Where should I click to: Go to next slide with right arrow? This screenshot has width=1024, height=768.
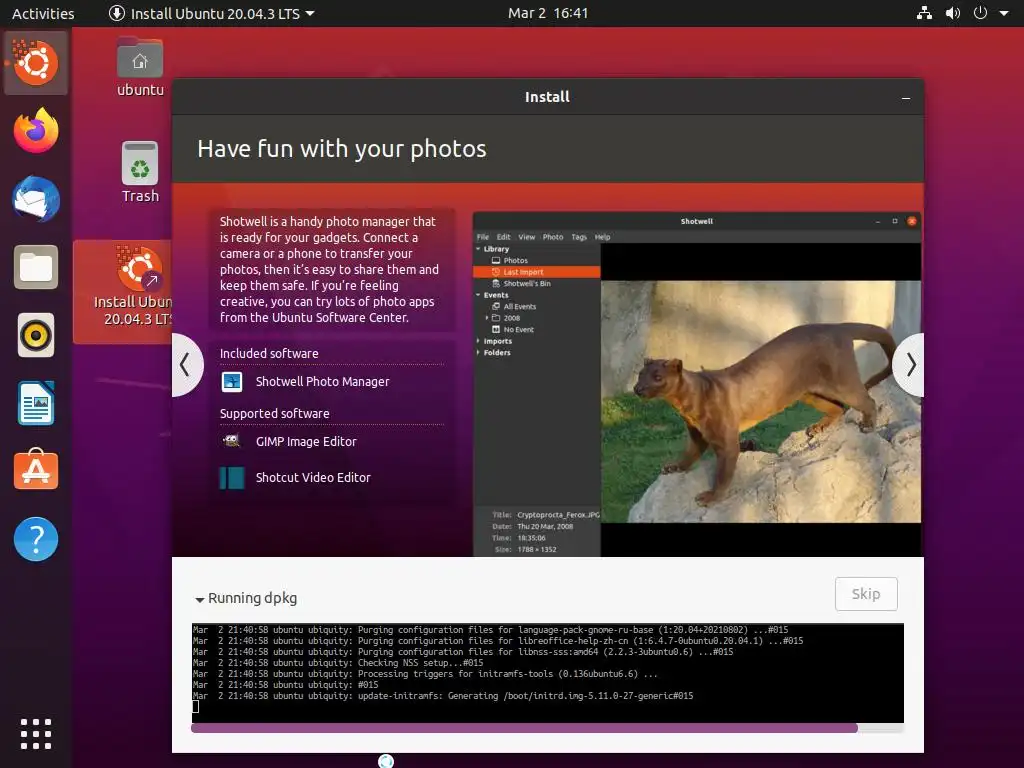pos(909,364)
